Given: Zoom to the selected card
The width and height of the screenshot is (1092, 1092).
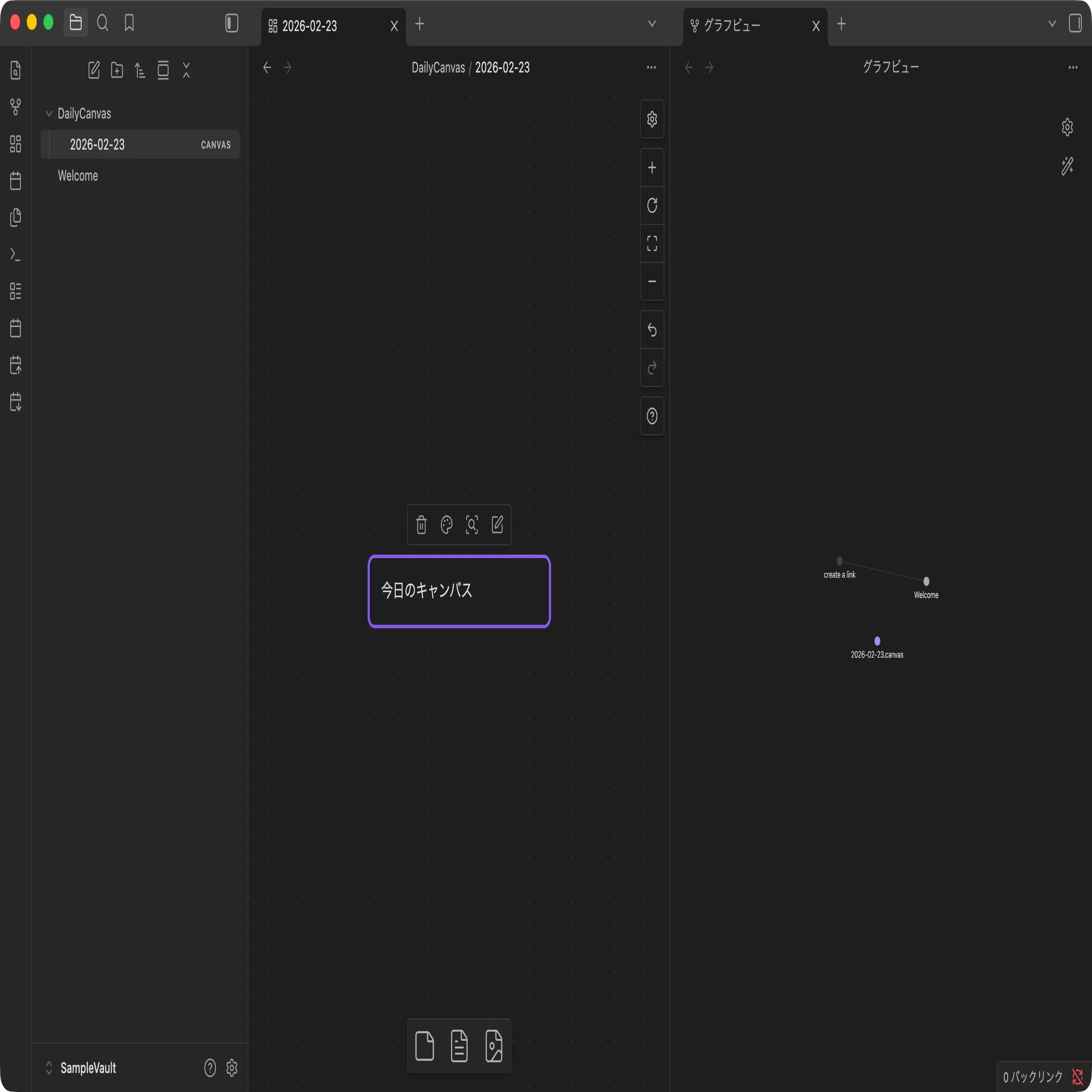Looking at the screenshot, I should tap(472, 525).
